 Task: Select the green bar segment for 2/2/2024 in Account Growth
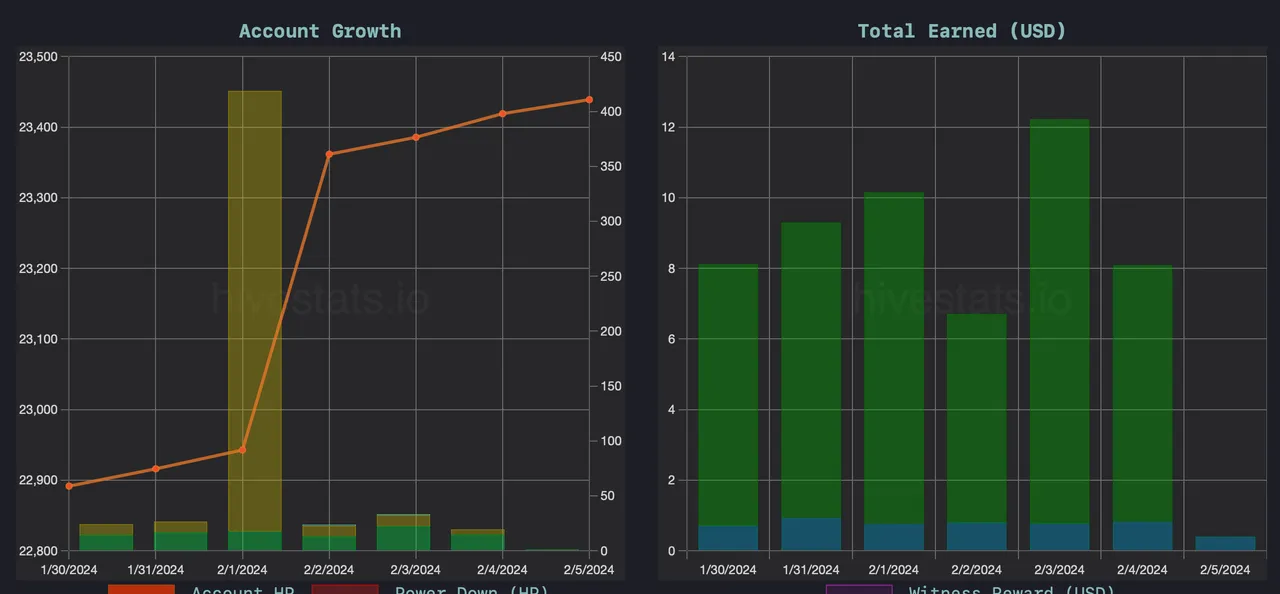coord(329,544)
